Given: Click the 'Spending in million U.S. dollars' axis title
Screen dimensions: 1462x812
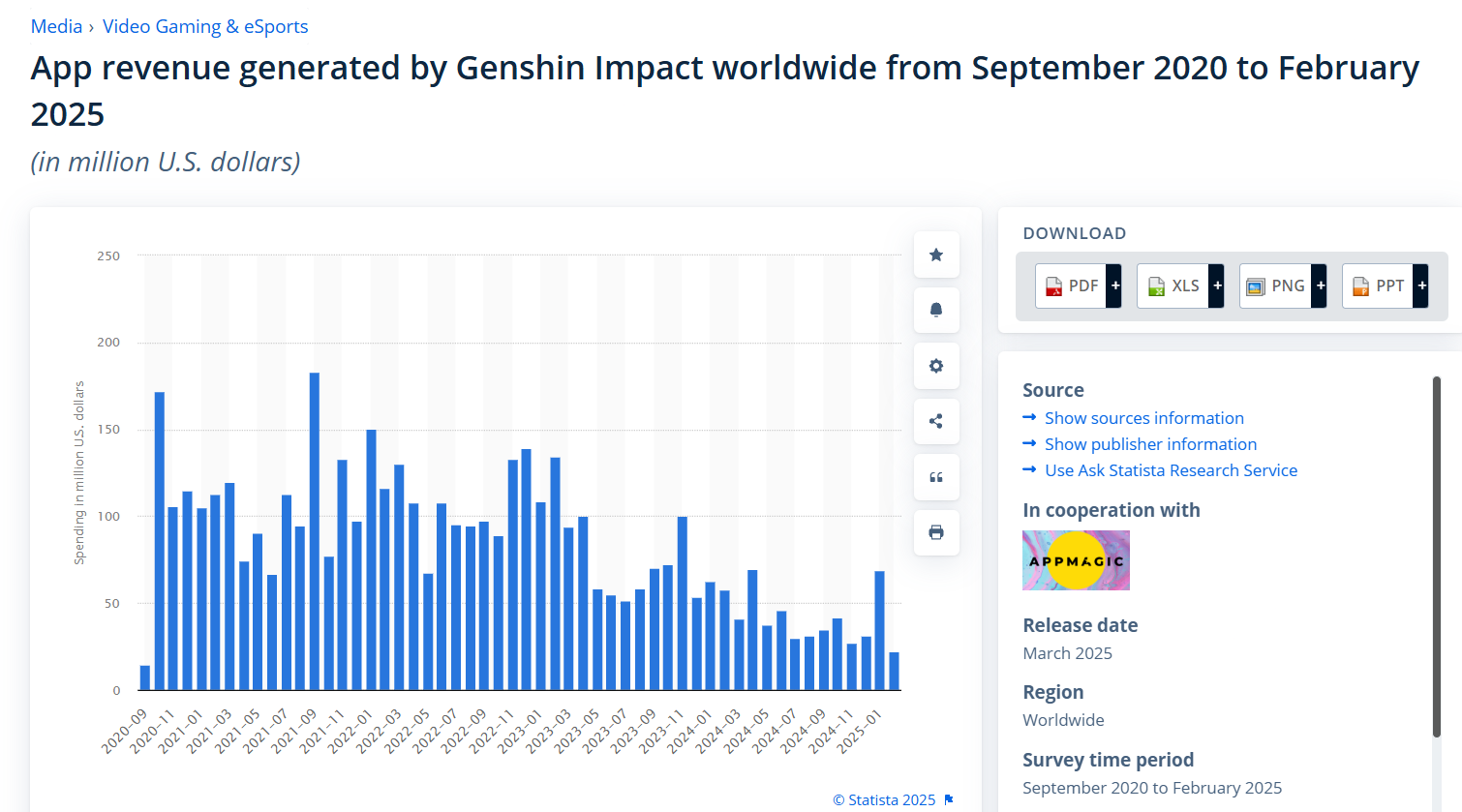Looking at the screenshot, I should 79,472.
